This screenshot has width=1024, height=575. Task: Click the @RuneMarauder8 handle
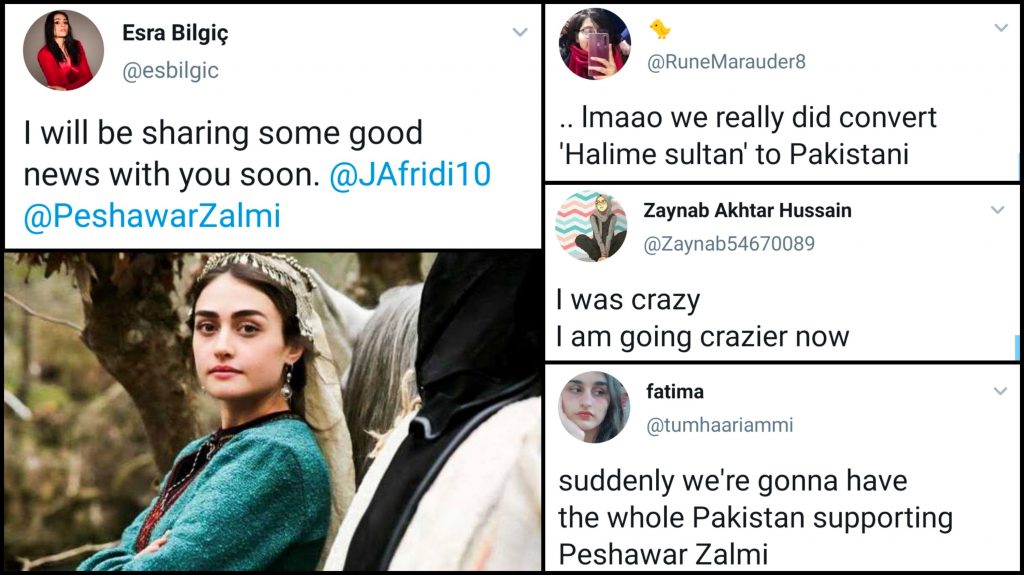(x=726, y=61)
